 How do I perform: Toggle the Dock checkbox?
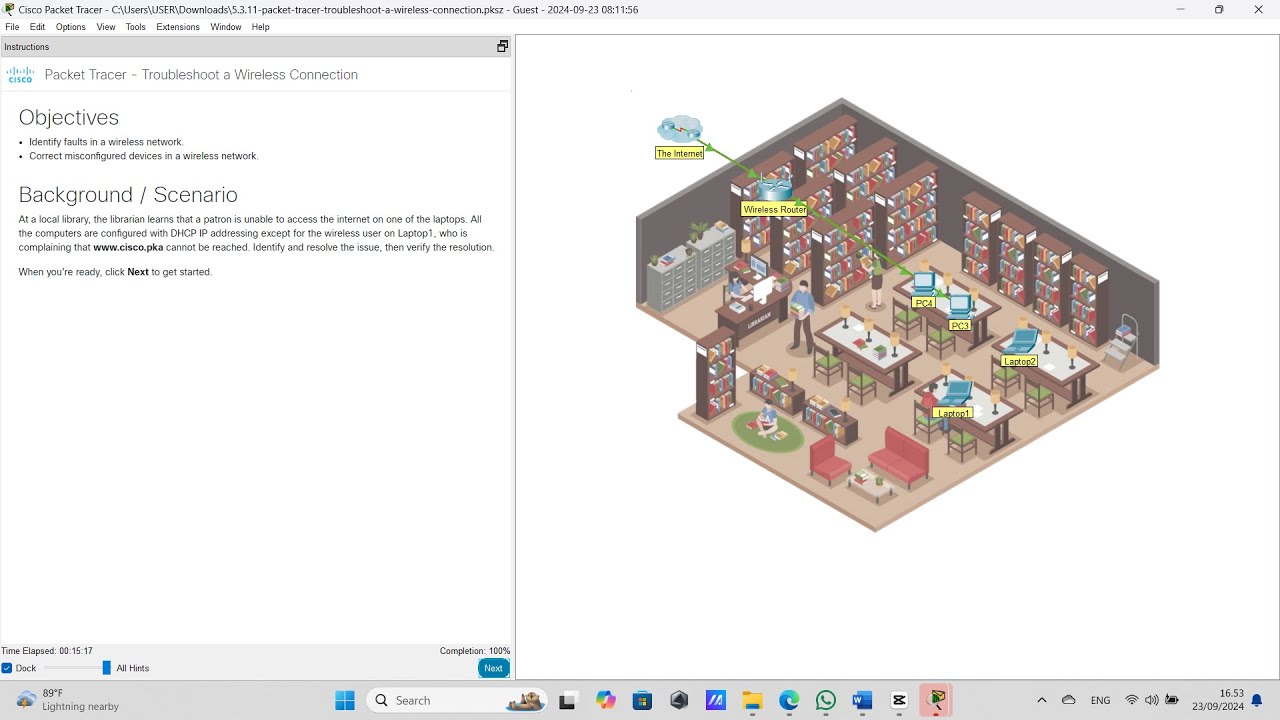7,668
